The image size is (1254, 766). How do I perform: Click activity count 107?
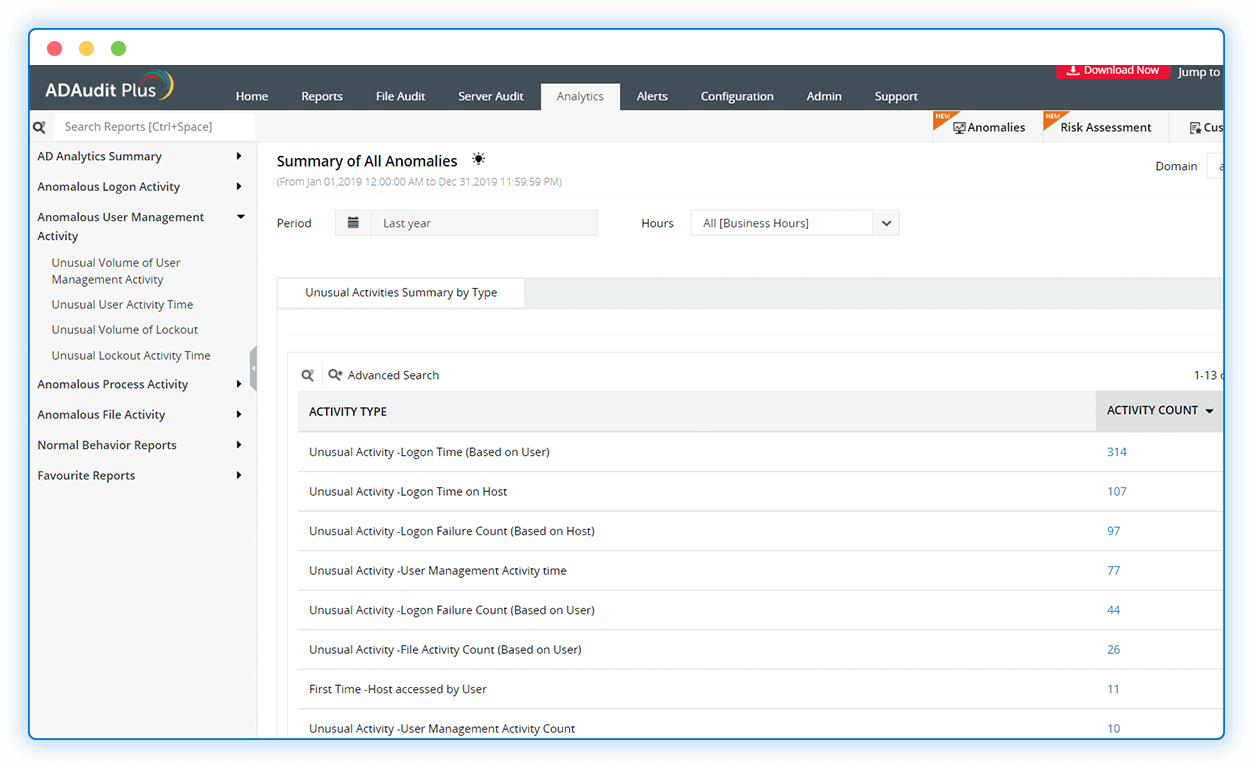click(x=1117, y=492)
